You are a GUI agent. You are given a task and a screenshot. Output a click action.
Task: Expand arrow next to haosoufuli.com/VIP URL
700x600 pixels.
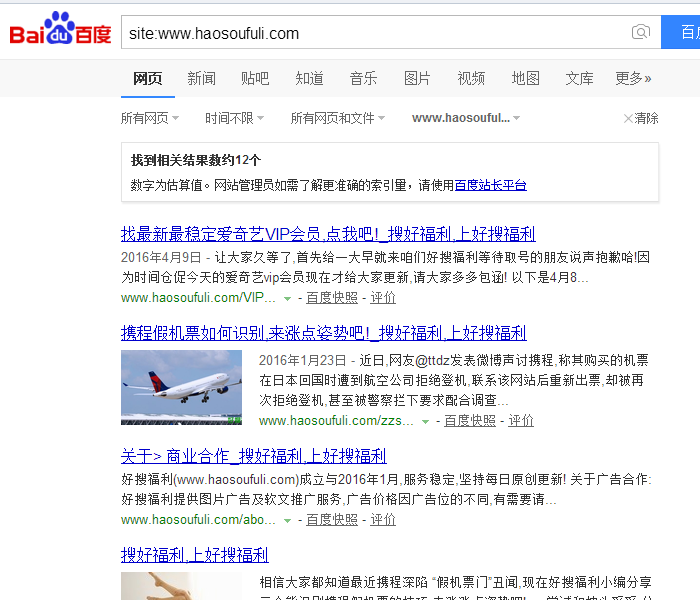pos(288,298)
